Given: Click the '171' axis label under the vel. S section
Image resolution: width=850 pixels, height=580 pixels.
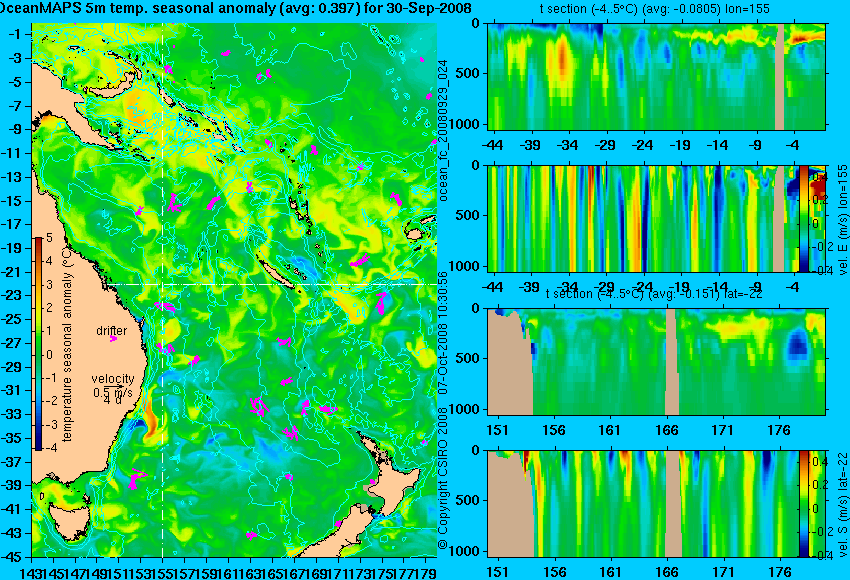Looking at the screenshot, I should (723, 572).
